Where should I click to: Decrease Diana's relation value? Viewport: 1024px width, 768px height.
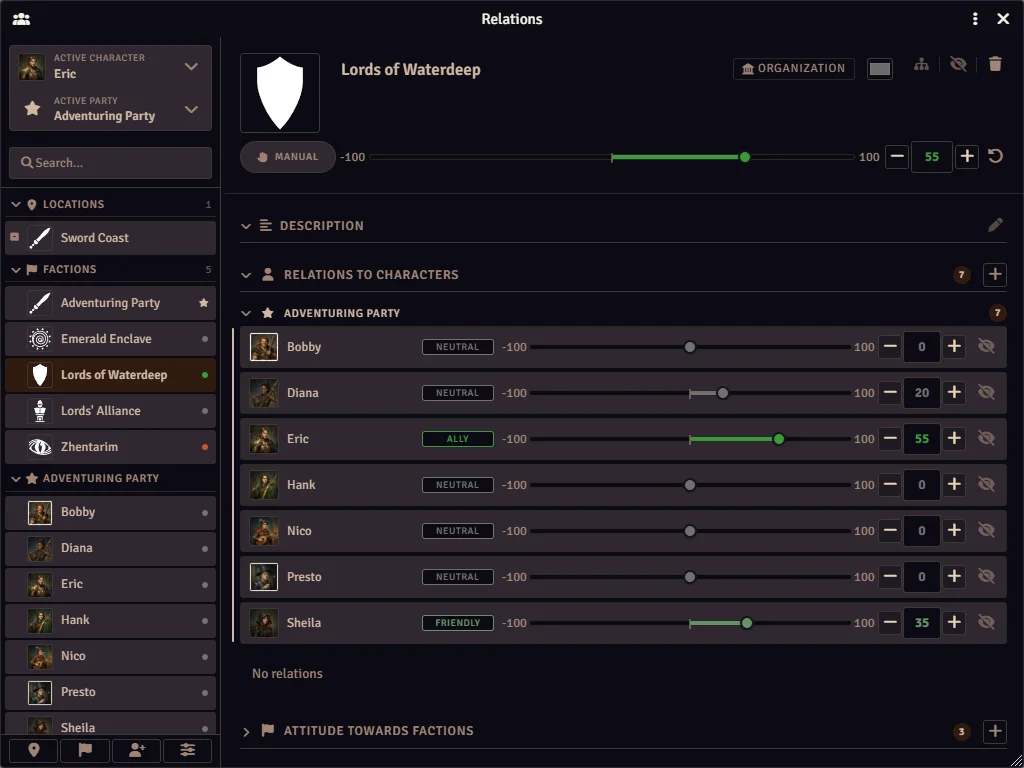pos(890,392)
